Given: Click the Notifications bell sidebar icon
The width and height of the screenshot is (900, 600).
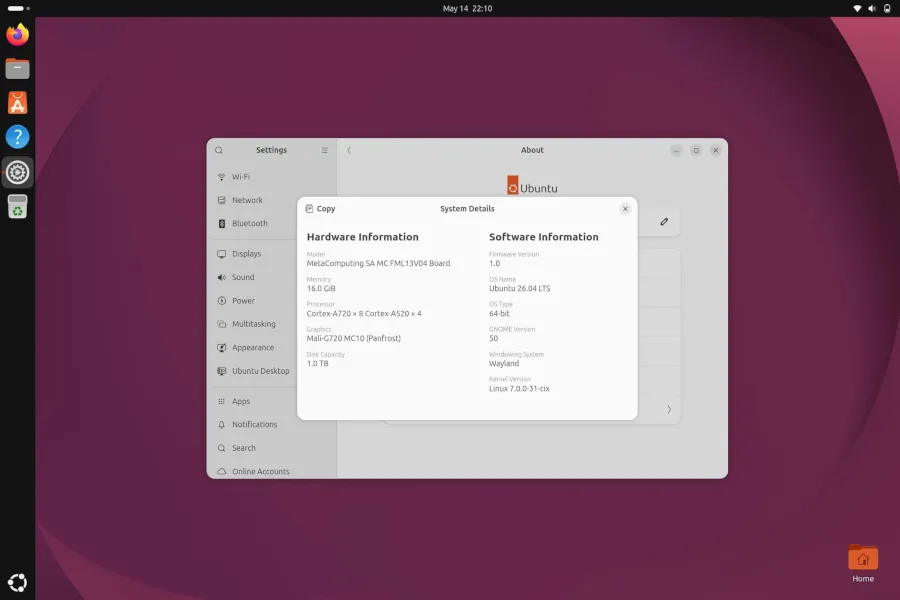Looking at the screenshot, I should [x=222, y=424].
